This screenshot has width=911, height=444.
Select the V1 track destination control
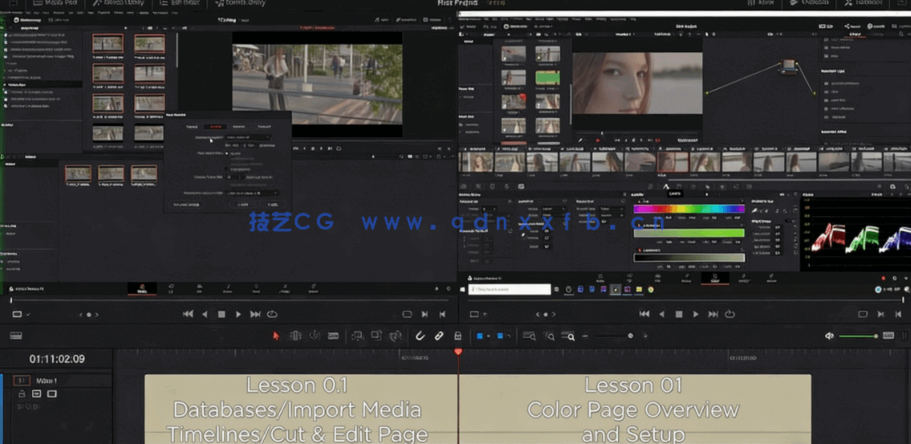[21, 381]
